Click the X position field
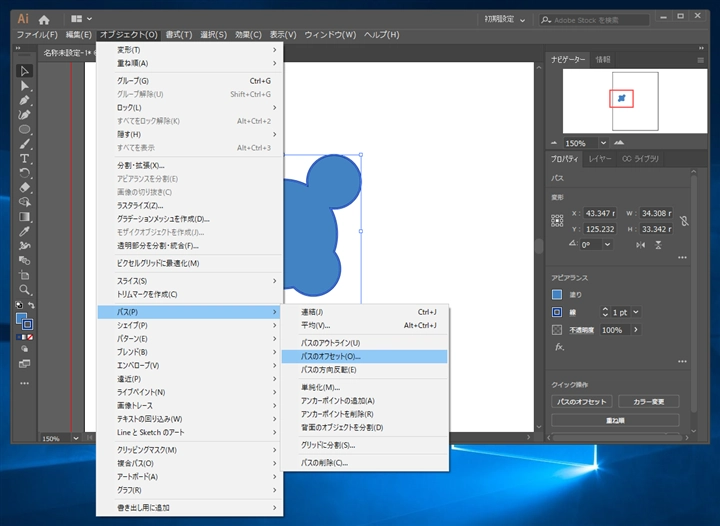 [x=600, y=213]
